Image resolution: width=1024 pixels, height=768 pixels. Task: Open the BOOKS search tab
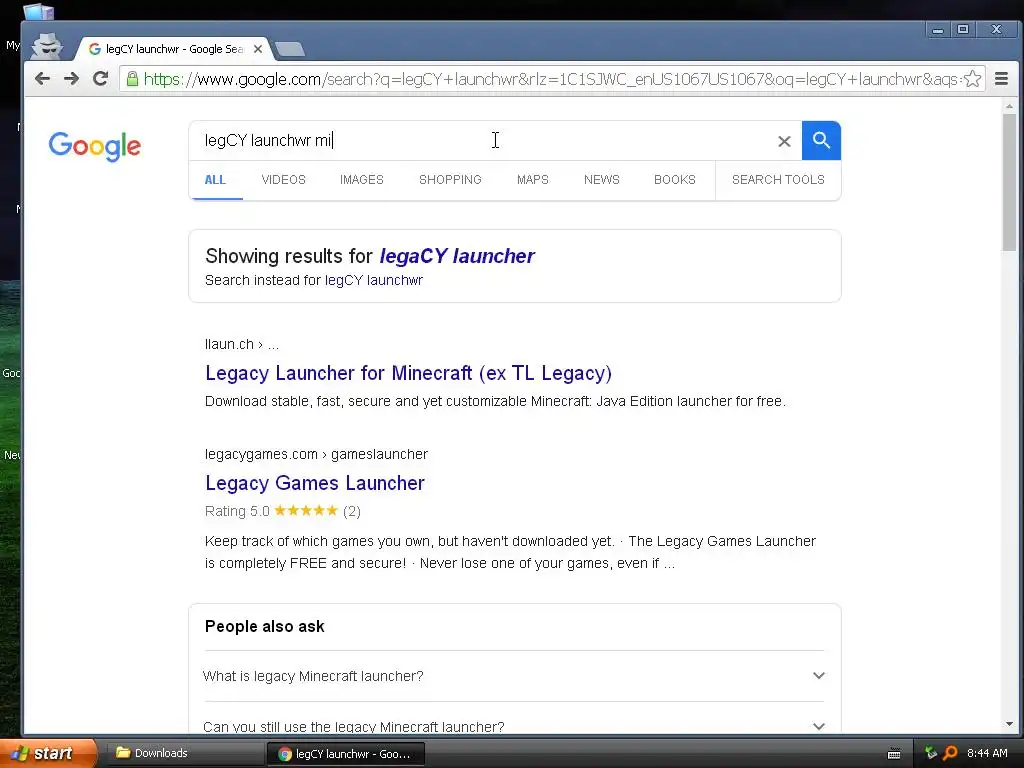(675, 180)
